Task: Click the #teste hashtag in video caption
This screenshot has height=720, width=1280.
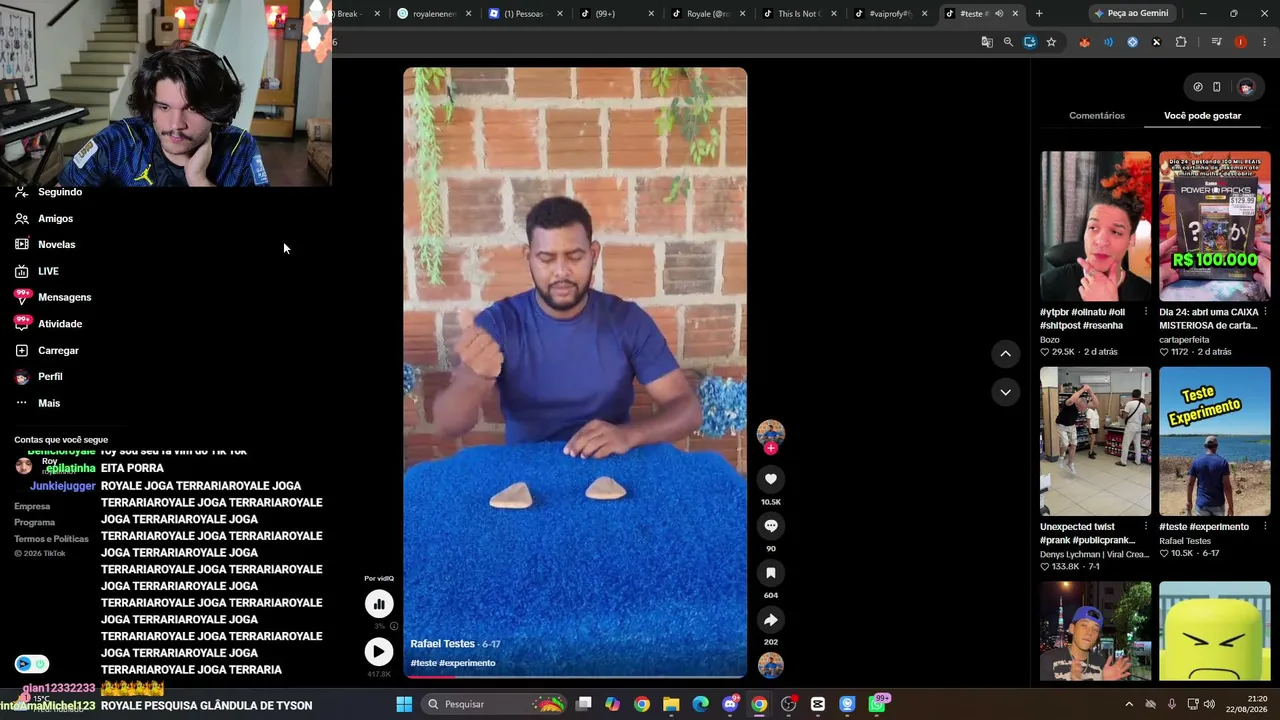Action: [x=423, y=663]
